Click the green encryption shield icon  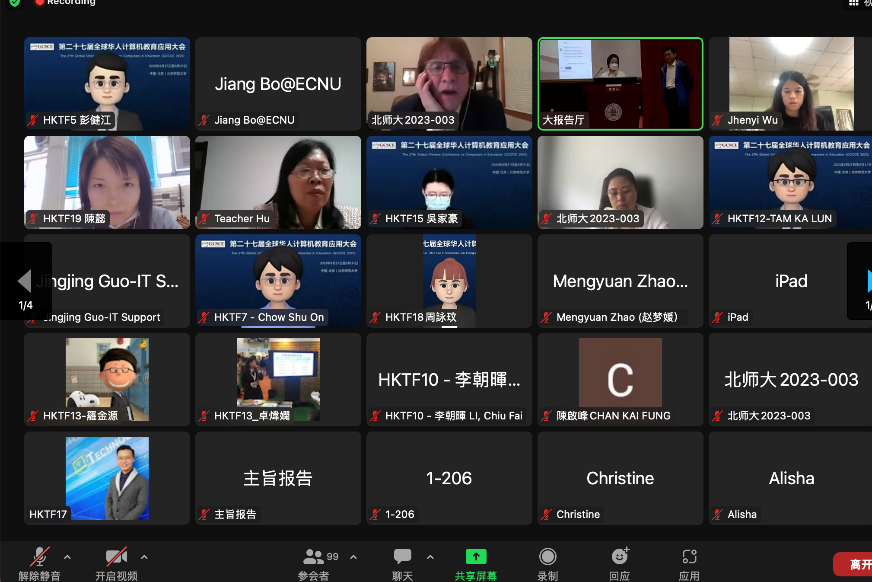(x=15, y=3)
